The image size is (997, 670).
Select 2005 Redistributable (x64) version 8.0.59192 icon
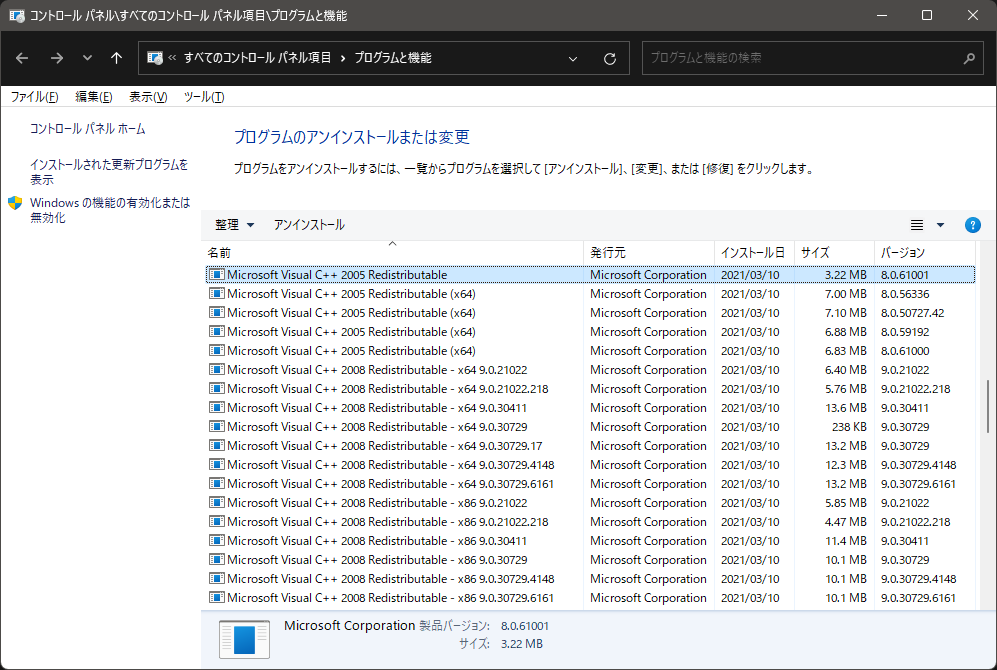tap(217, 332)
